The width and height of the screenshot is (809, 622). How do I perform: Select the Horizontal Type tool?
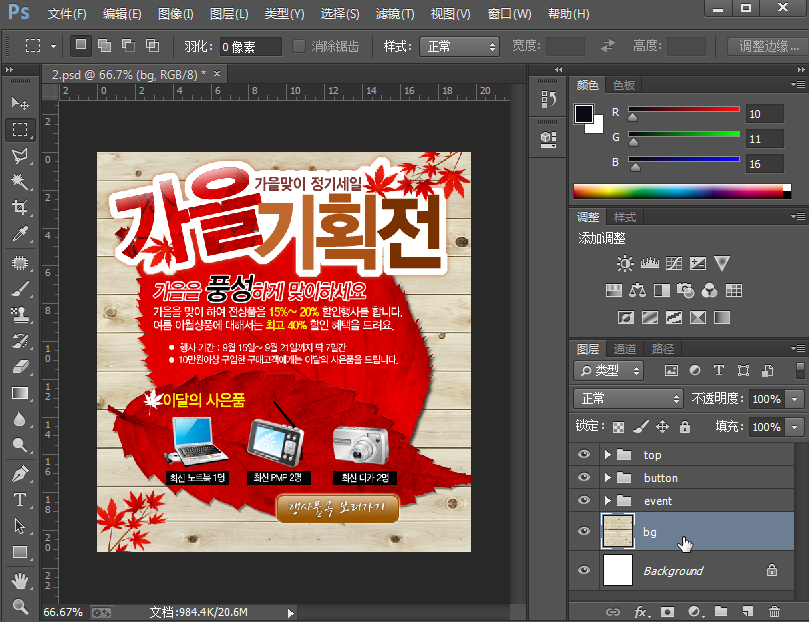[19, 499]
